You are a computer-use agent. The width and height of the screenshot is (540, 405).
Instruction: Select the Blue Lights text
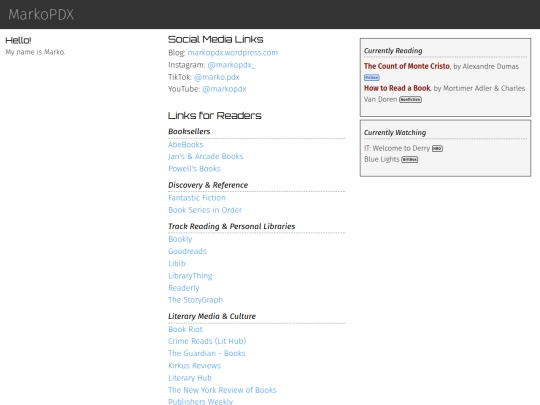(382, 159)
